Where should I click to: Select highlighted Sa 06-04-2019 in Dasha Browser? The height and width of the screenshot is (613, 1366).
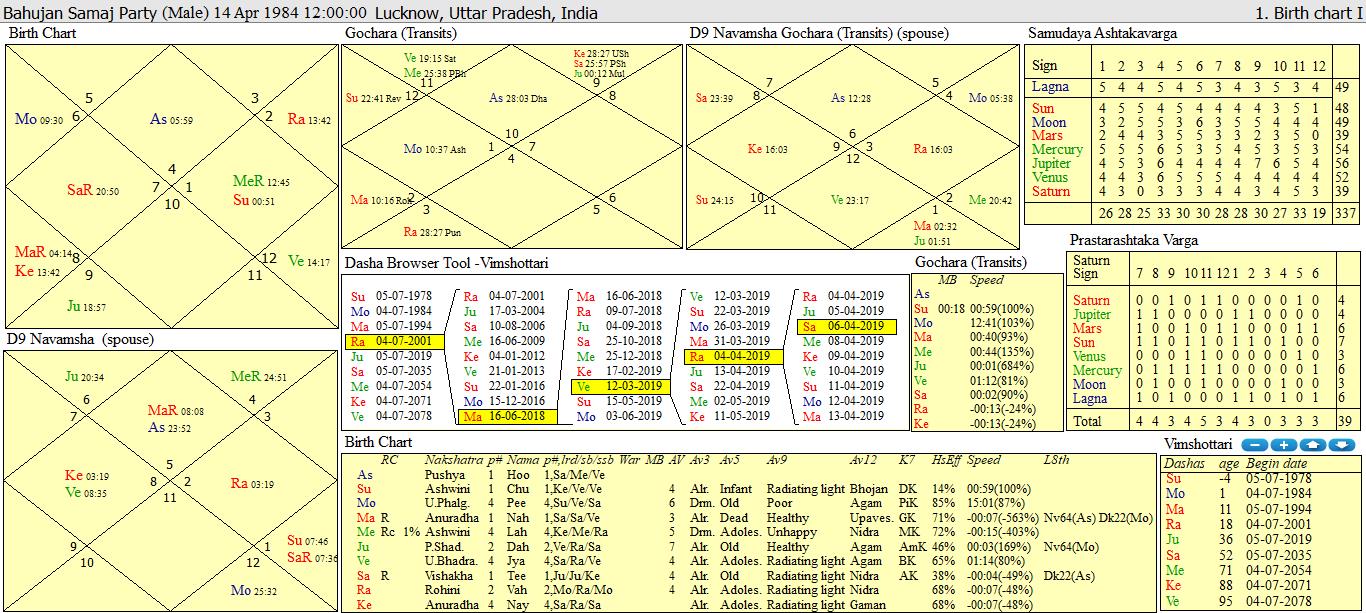[x=847, y=327]
